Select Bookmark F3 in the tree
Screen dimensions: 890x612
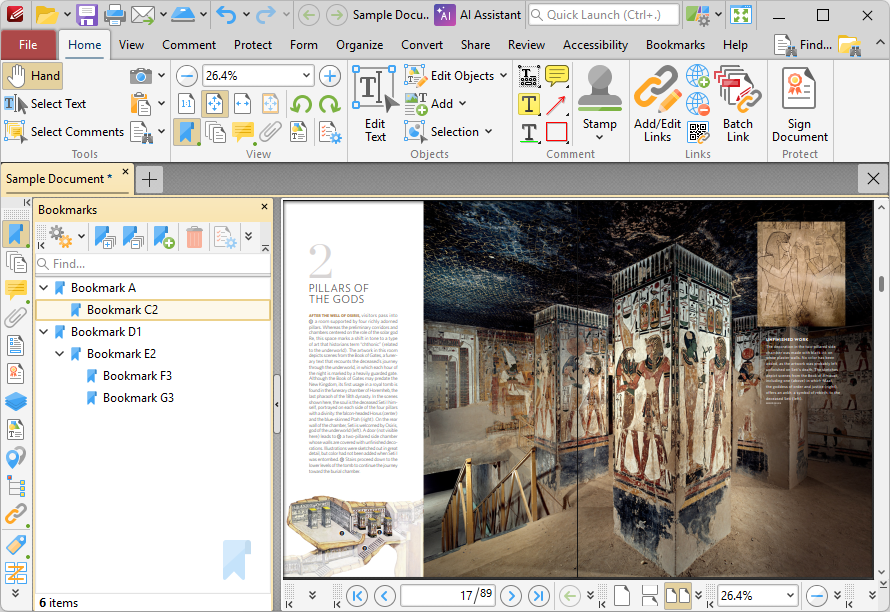[x=137, y=376]
